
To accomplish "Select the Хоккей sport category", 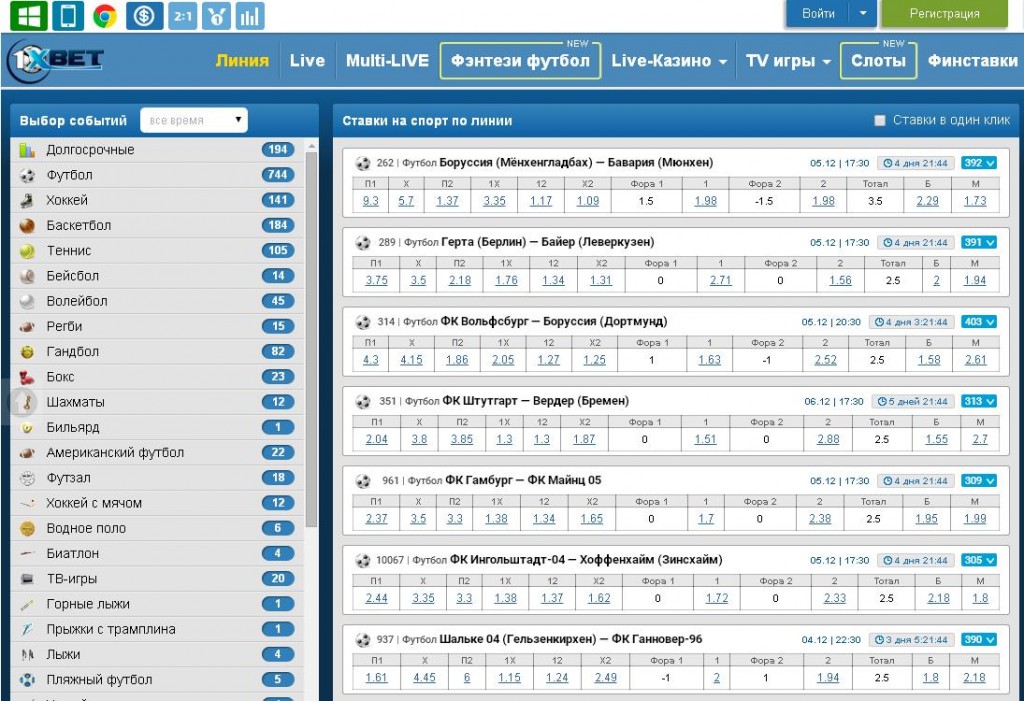I will (67, 200).
